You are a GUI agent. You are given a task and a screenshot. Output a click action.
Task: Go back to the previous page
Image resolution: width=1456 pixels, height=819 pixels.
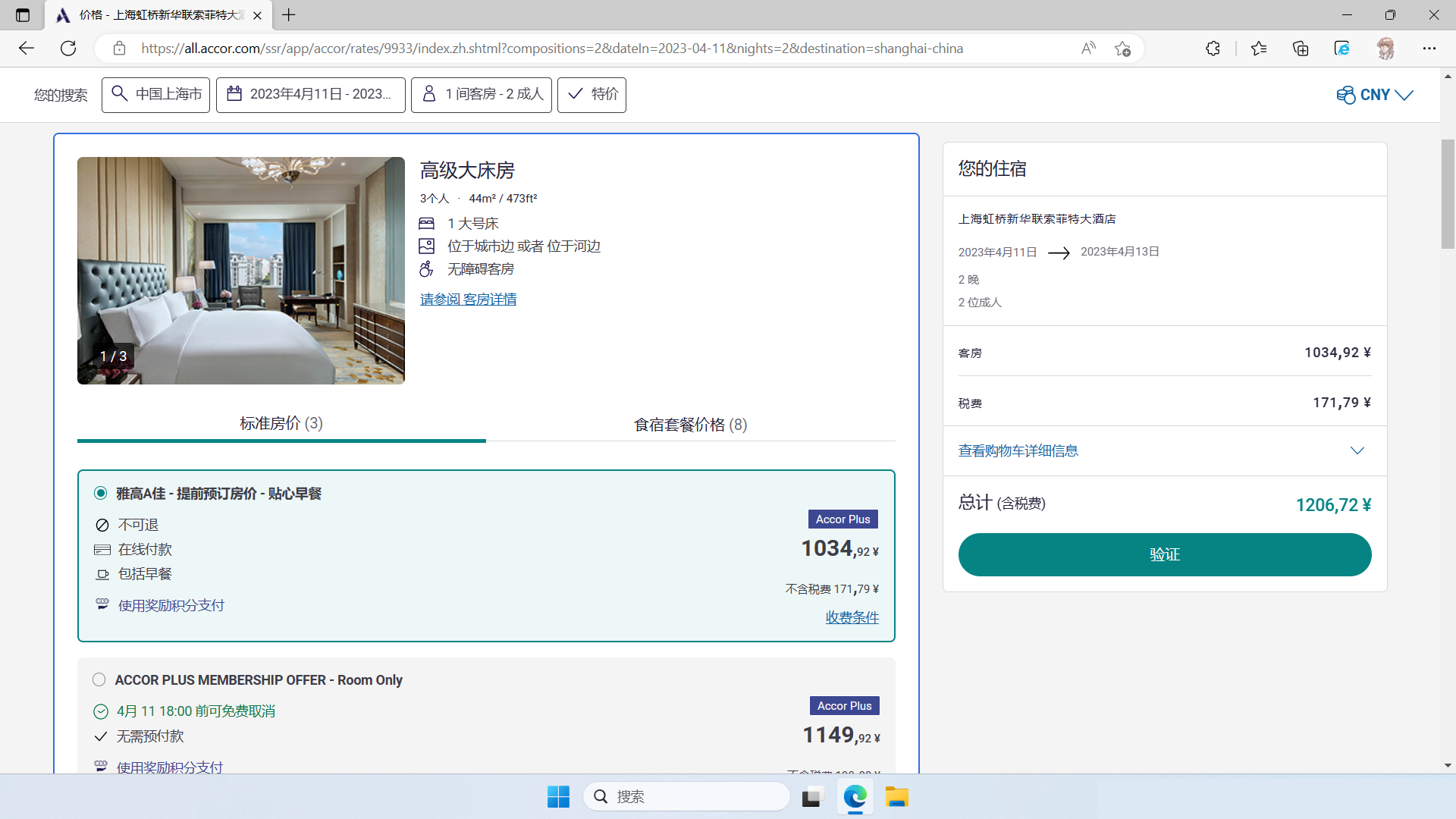click(27, 49)
